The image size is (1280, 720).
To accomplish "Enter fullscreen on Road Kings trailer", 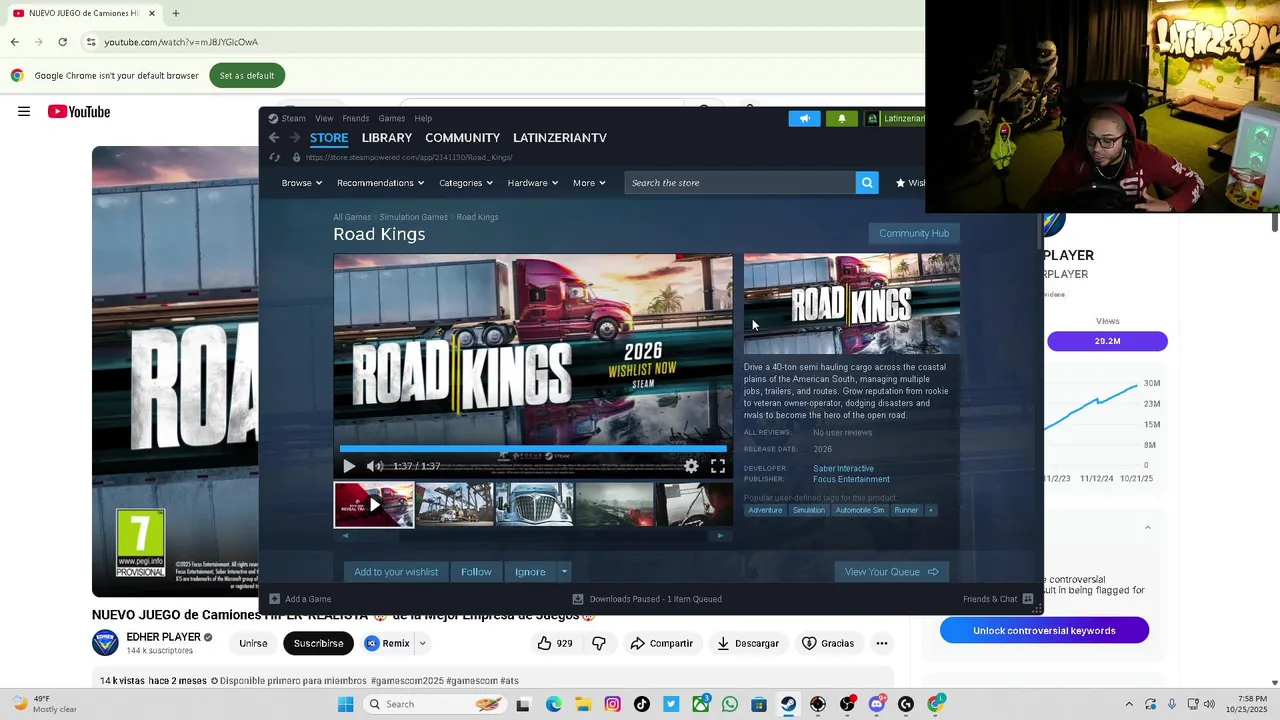I will [x=718, y=466].
